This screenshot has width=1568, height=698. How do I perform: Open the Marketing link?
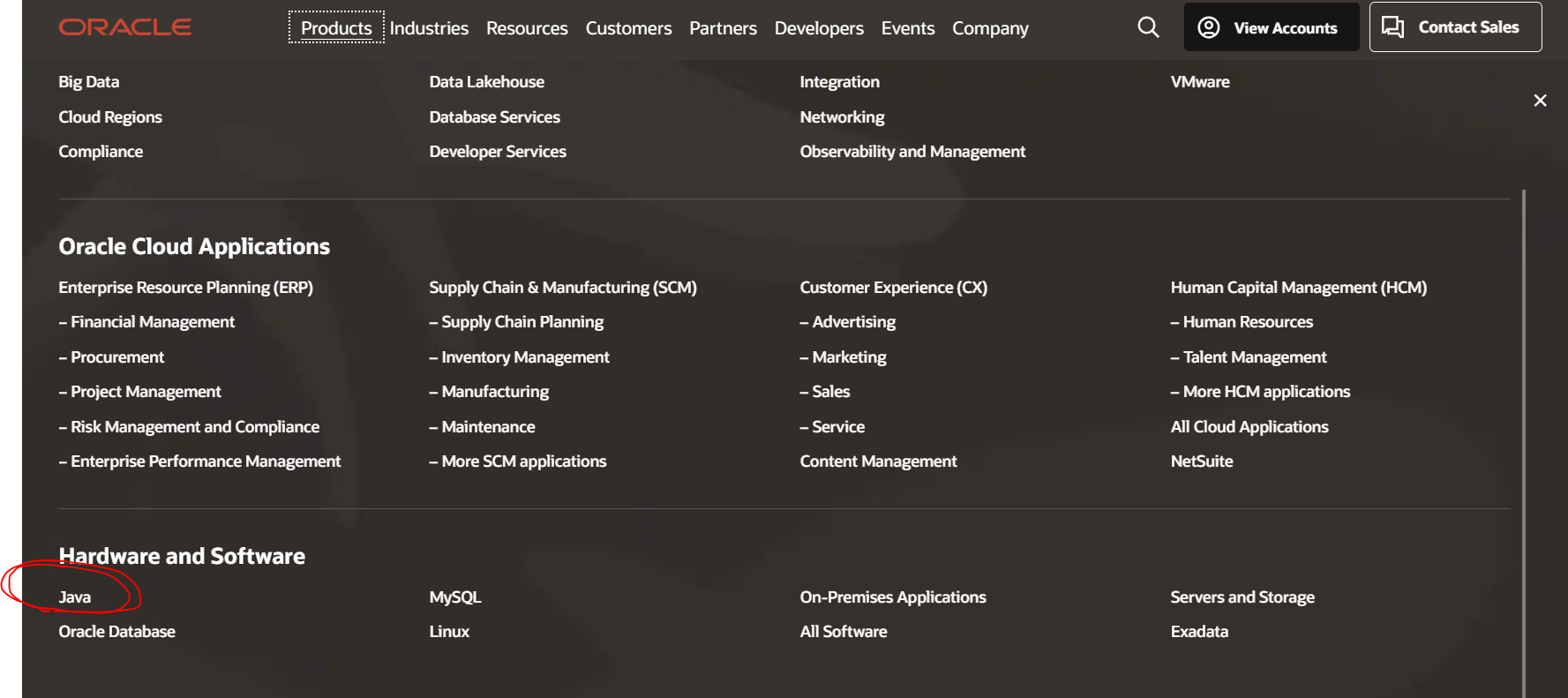(843, 357)
